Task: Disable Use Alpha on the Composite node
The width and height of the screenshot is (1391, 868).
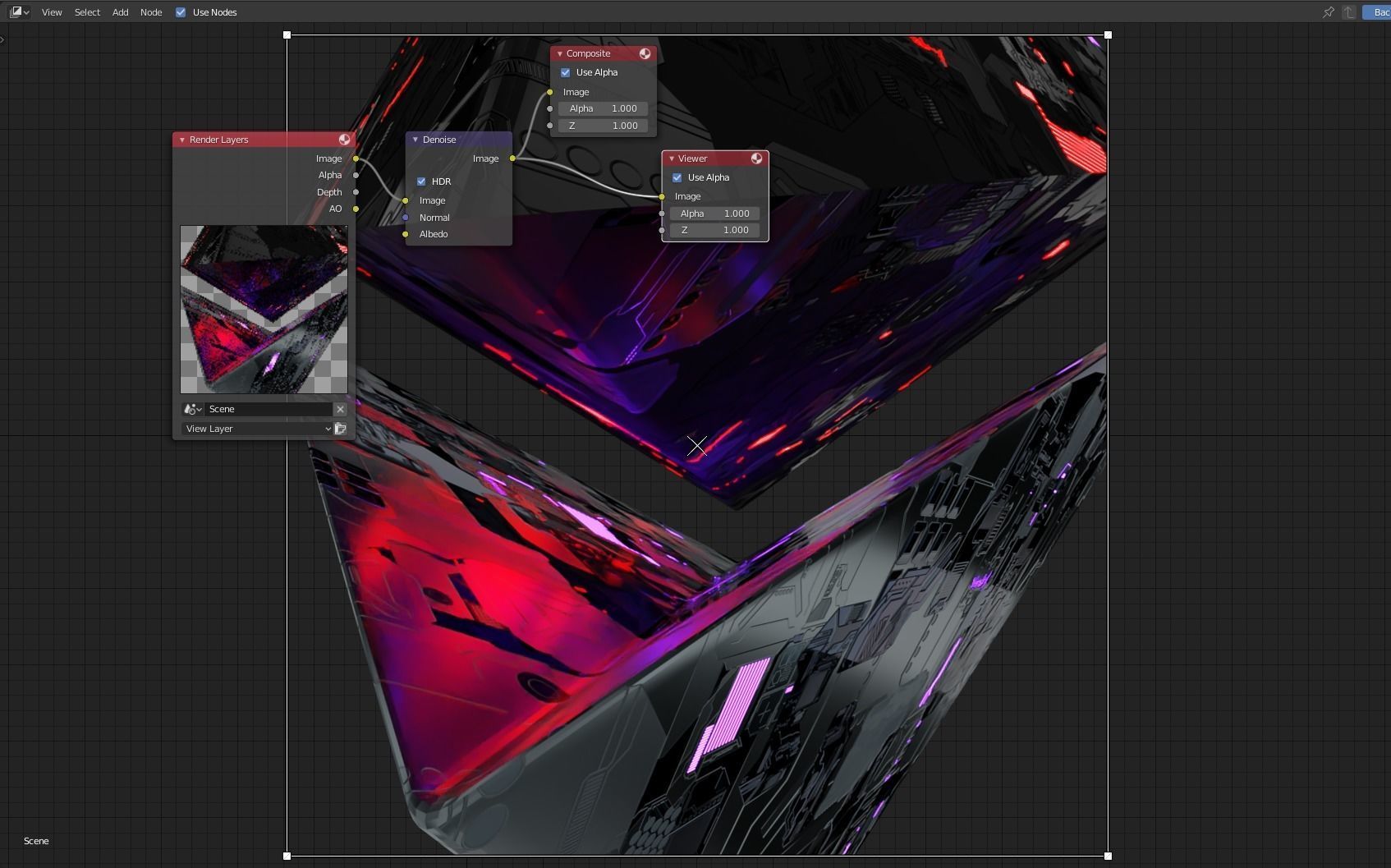Action: [x=565, y=72]
